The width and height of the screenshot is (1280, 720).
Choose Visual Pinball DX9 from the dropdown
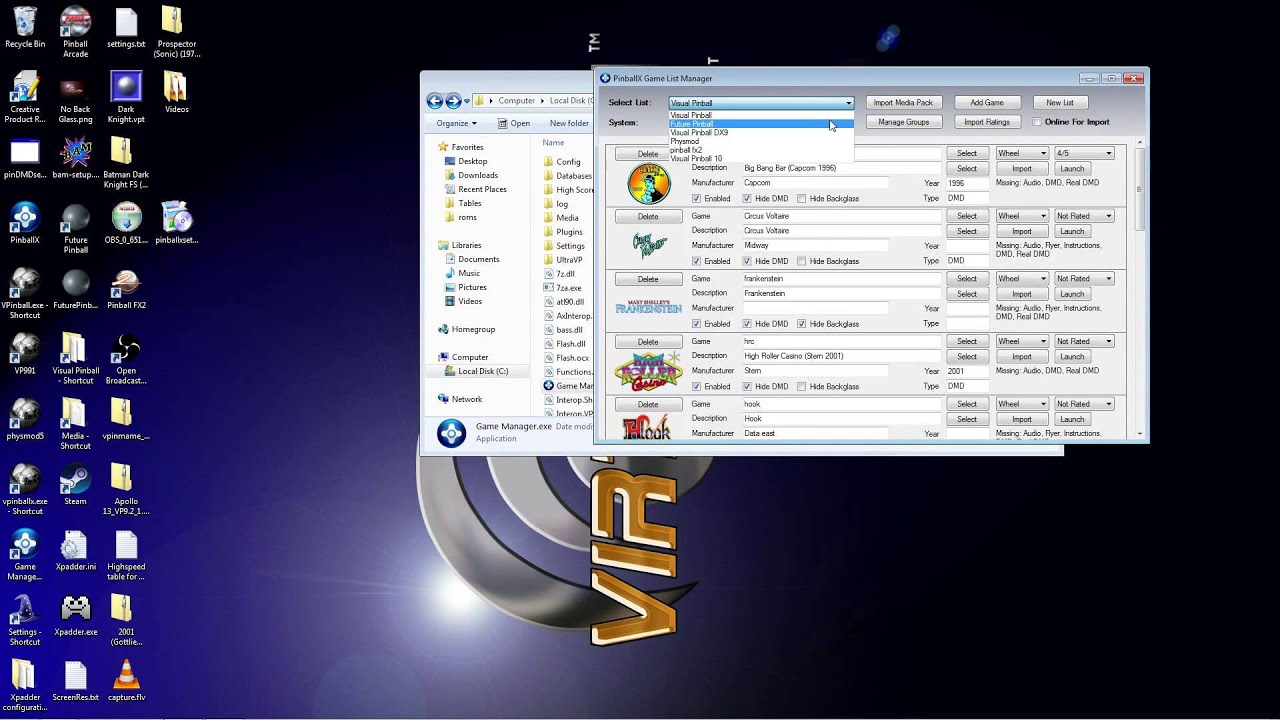(761, 133)
